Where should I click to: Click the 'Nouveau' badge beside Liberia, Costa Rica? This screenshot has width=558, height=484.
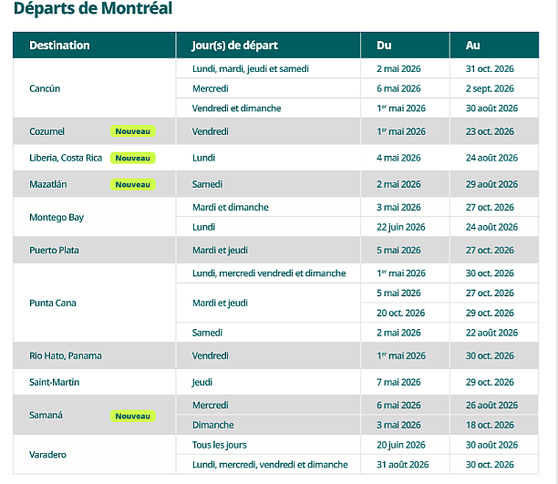point(133,158)
